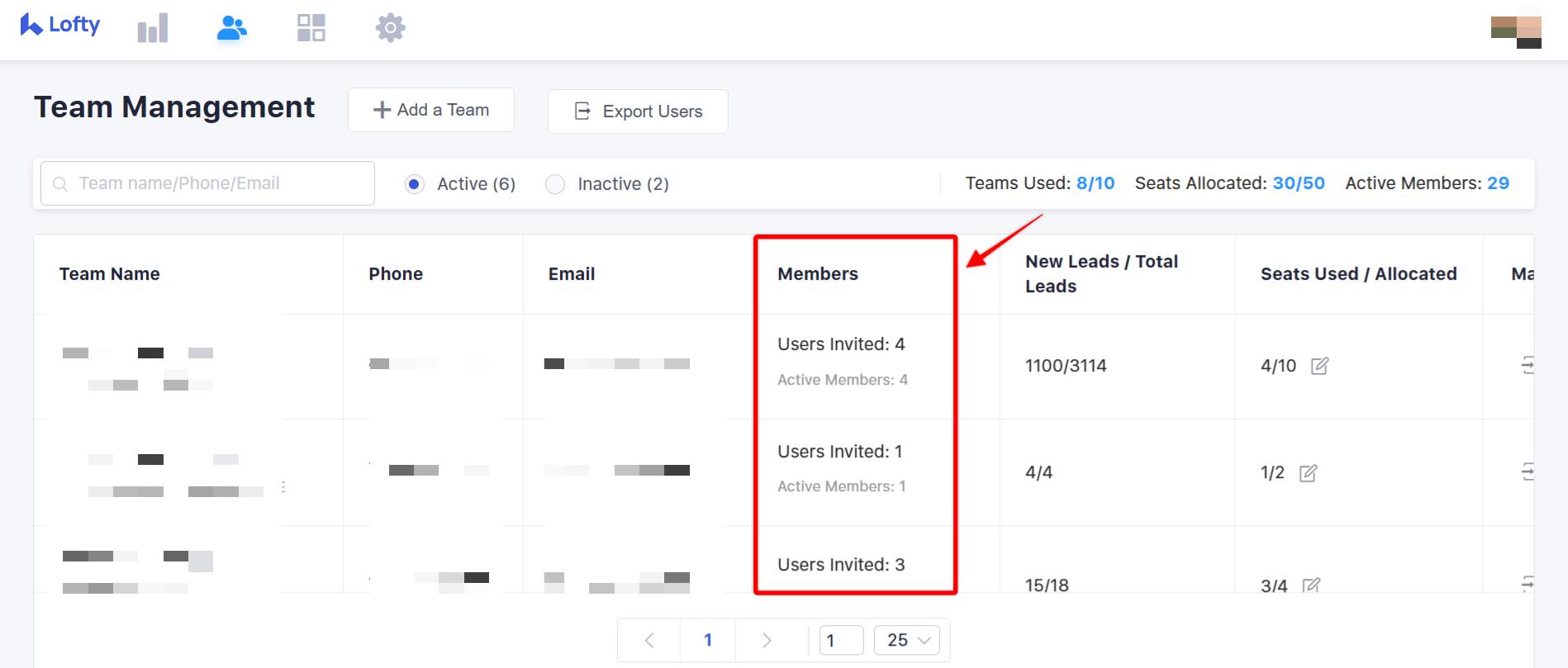1568x668 pixels.
Task: Open the team members people icon
Action: [x=231, y=28]
